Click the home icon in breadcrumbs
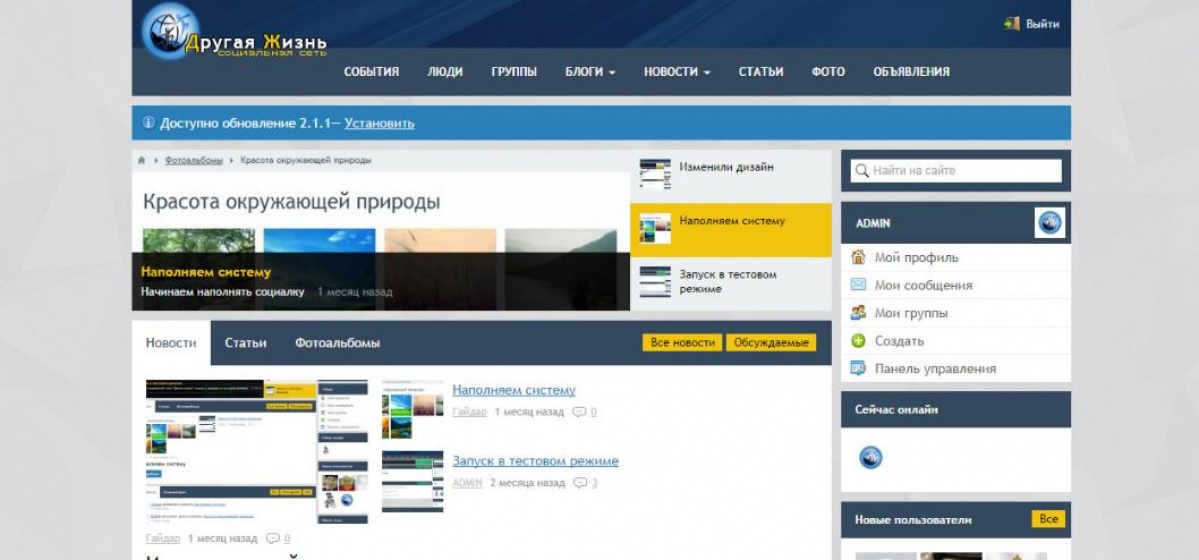1199x560 pixels. [x=142, y=160]
